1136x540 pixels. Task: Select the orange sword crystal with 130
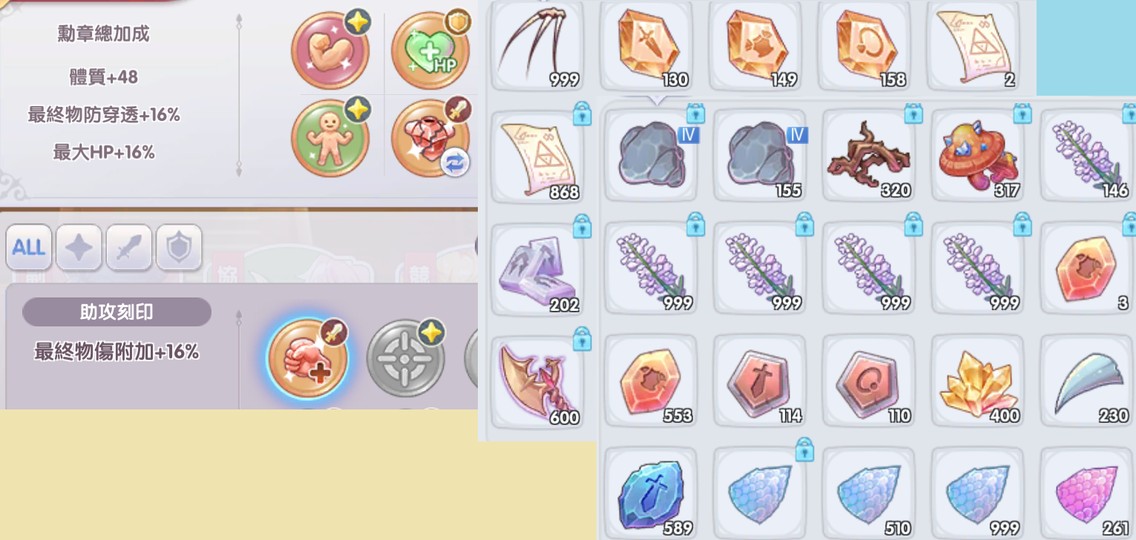[x=647, y=45]
